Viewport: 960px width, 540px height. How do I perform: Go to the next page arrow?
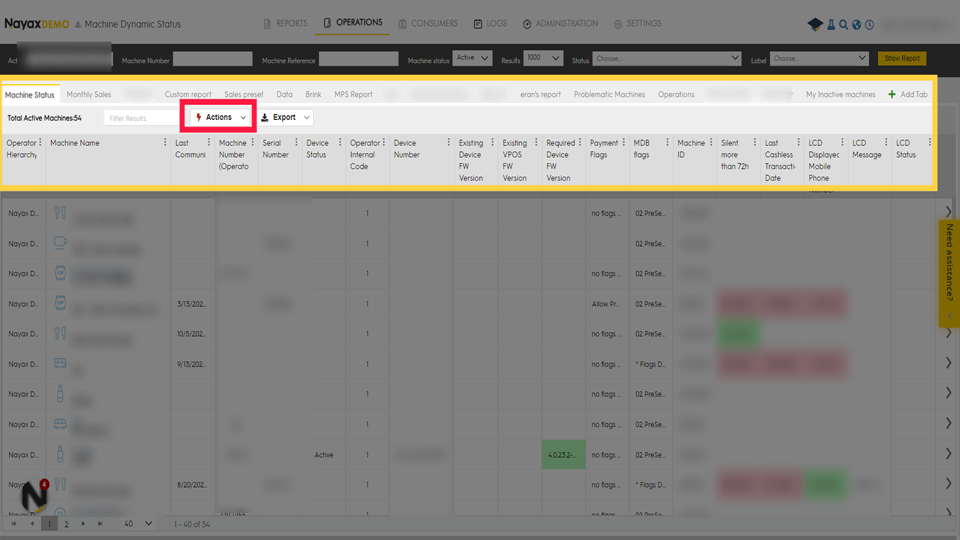pyautogui.click(x=83, y=524)
